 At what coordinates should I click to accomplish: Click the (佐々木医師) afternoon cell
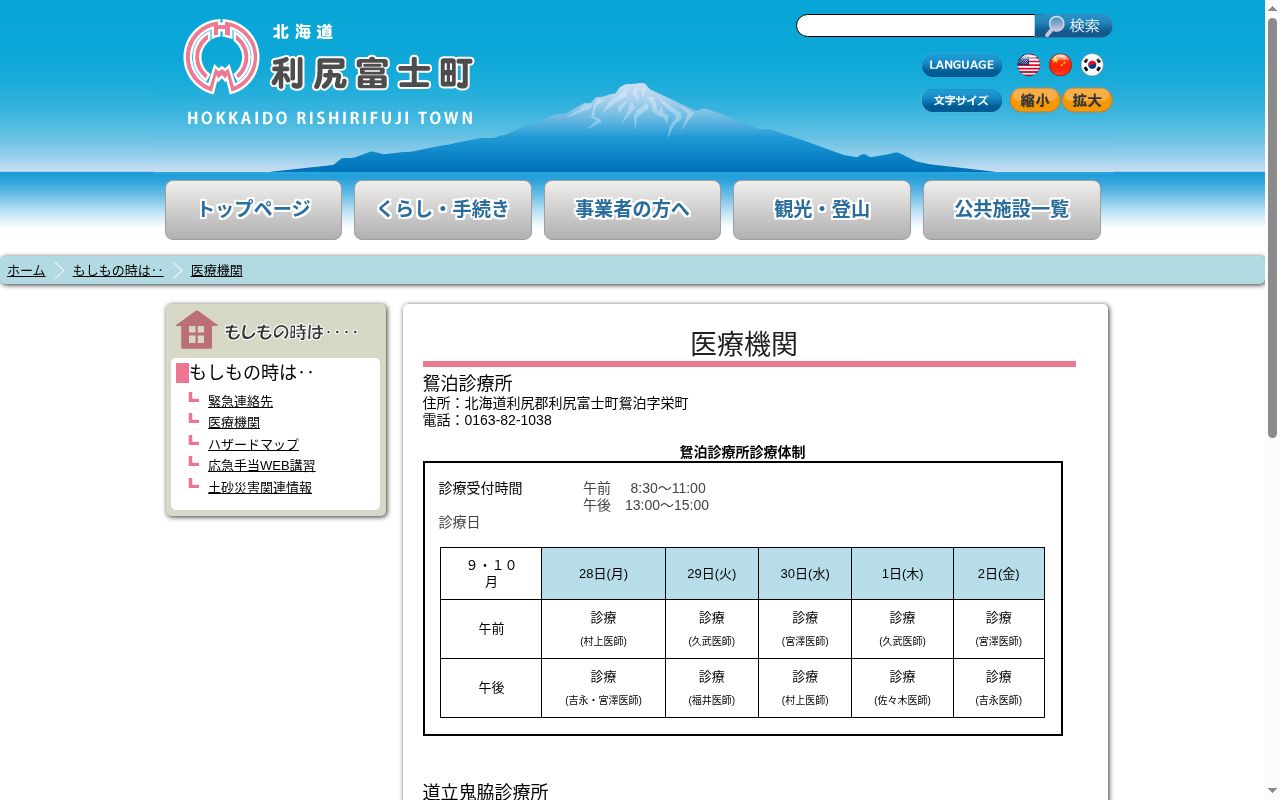click(902, 688)
